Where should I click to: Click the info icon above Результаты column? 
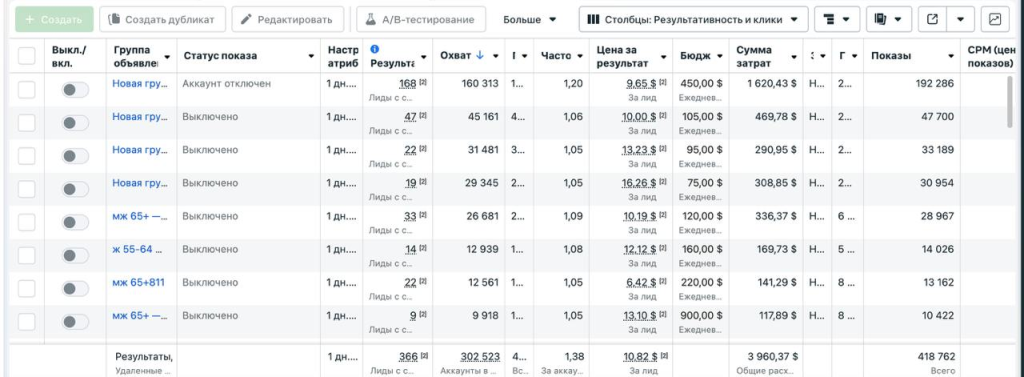pos(374,49)
